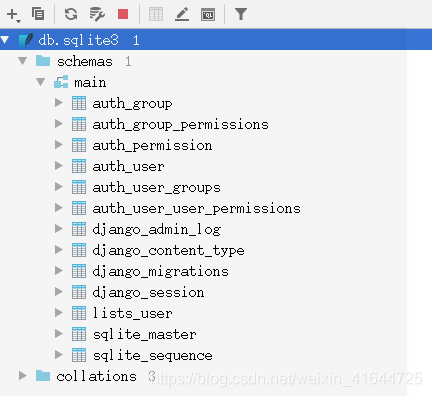Expand the auth_group table arrow
This screenshot has width=432, height=397.
coord(59,103)
